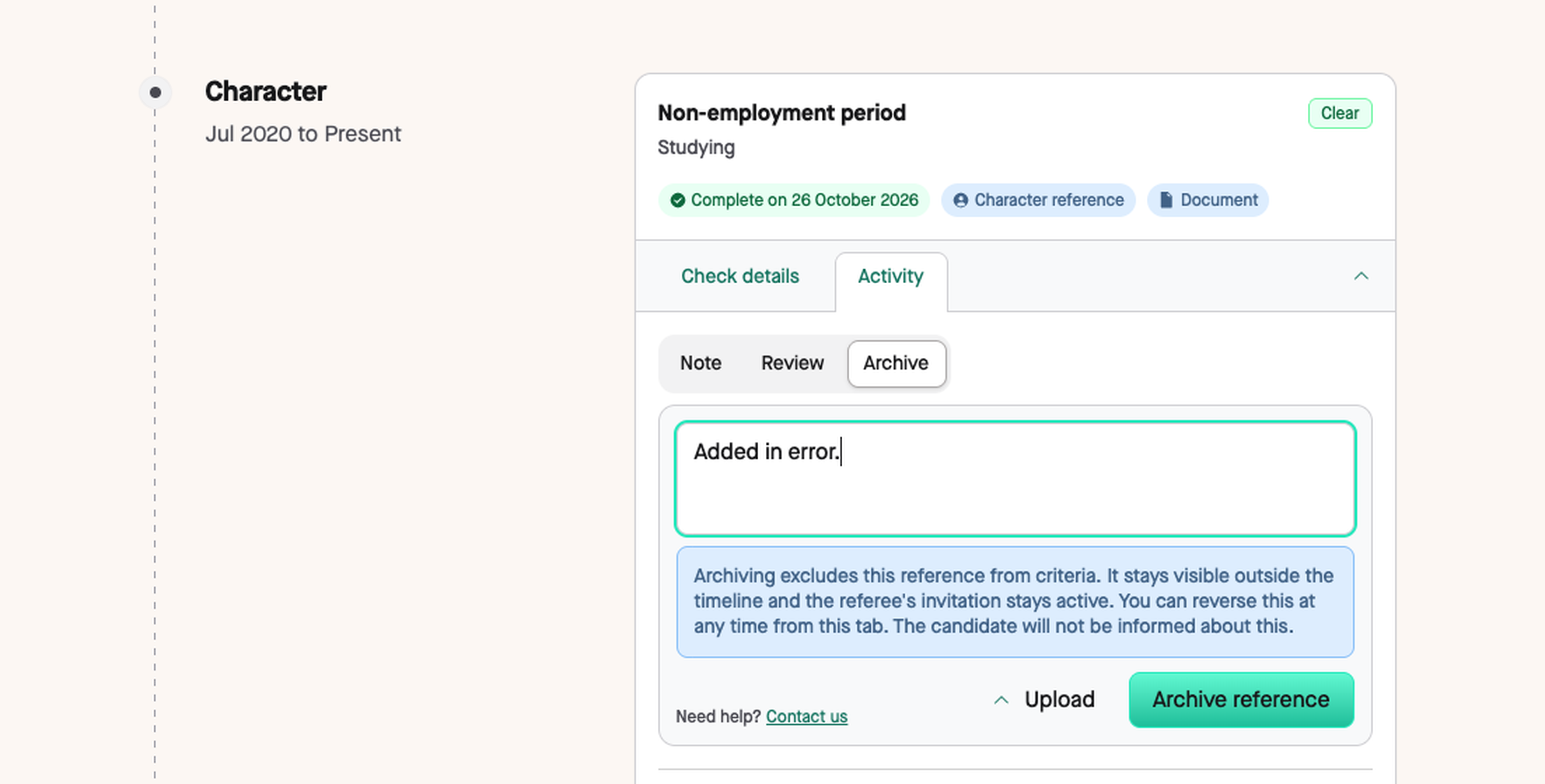Click the Non-employment period heading
Image resolution: width=1545 pixels, height=784 pixels.
click(782, 112)
